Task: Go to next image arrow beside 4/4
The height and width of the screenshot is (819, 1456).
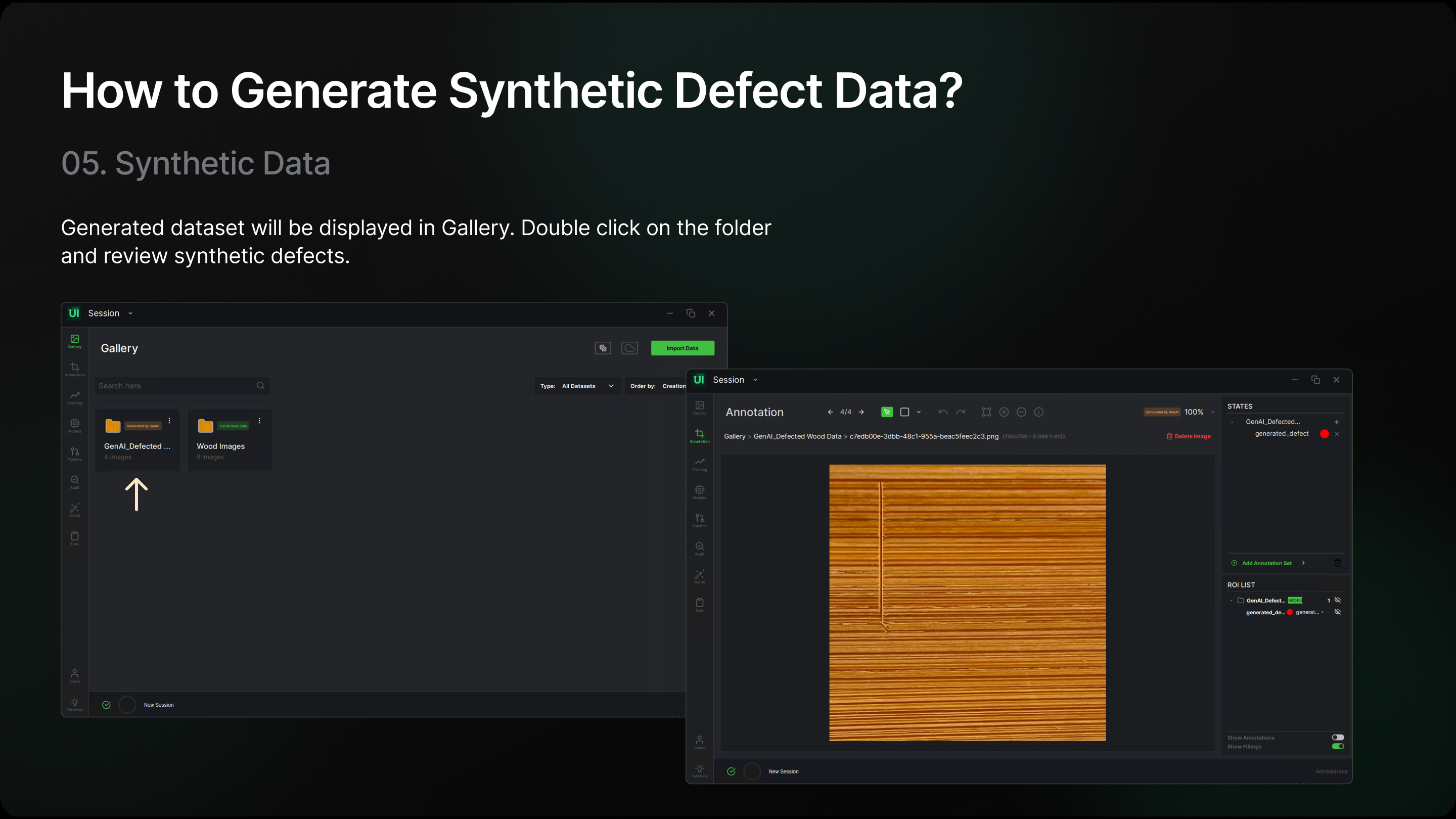Action: tap(861, 412)
